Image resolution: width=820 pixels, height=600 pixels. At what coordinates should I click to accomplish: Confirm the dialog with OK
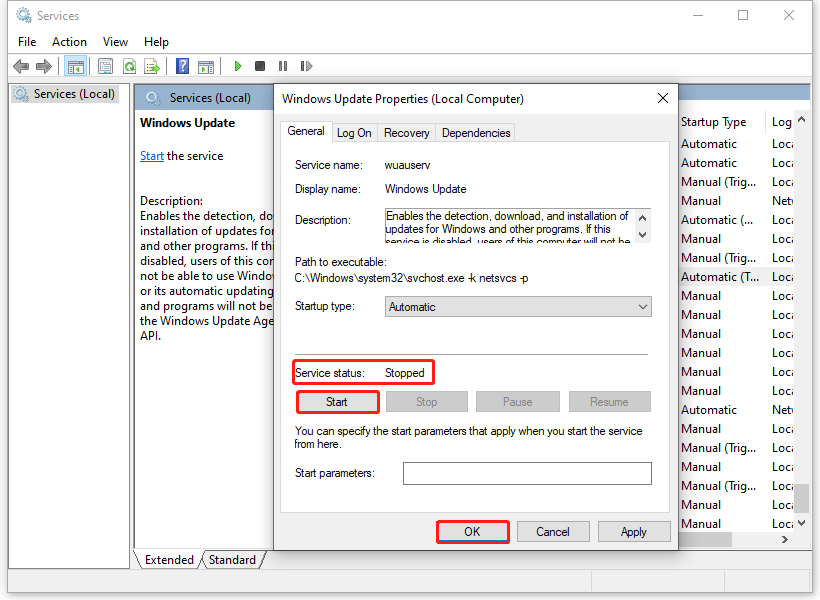(x=472, y=532)
